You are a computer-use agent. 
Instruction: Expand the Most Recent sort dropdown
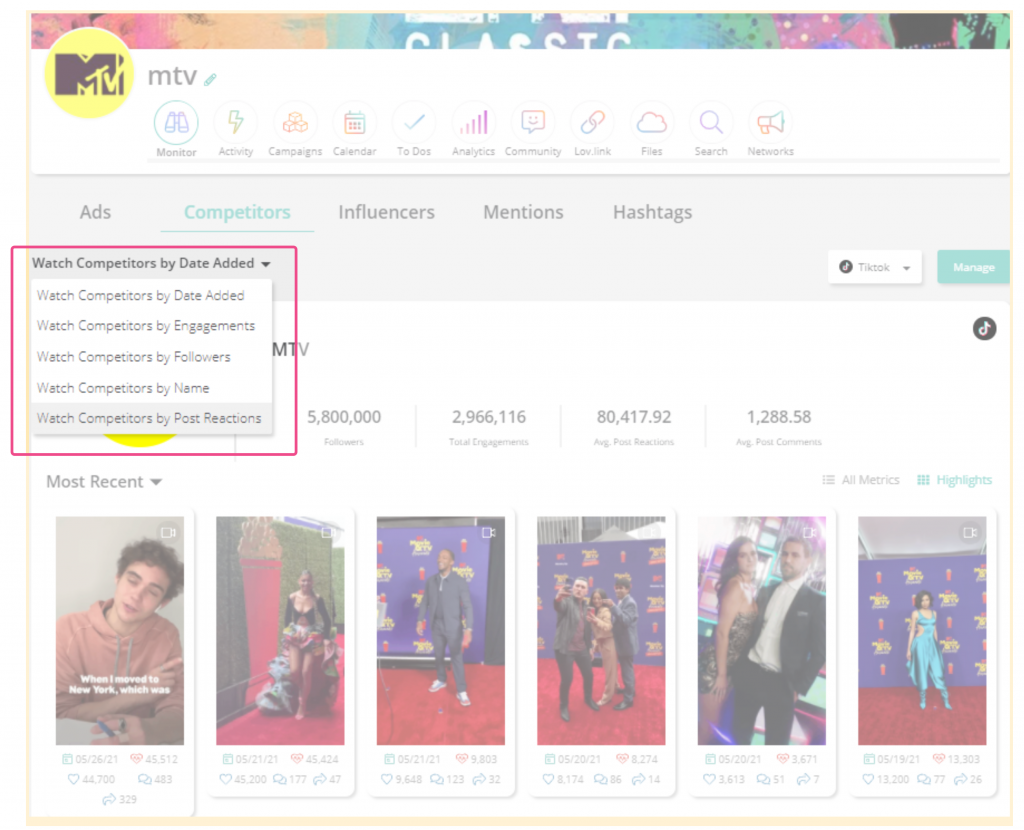pos(104,482)
